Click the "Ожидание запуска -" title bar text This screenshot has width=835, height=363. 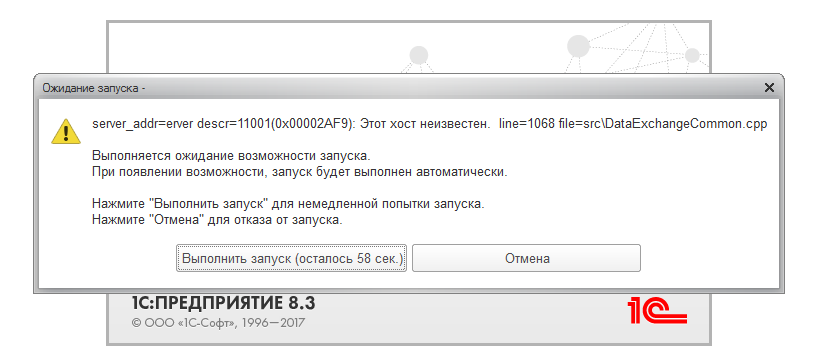[94, 88]
